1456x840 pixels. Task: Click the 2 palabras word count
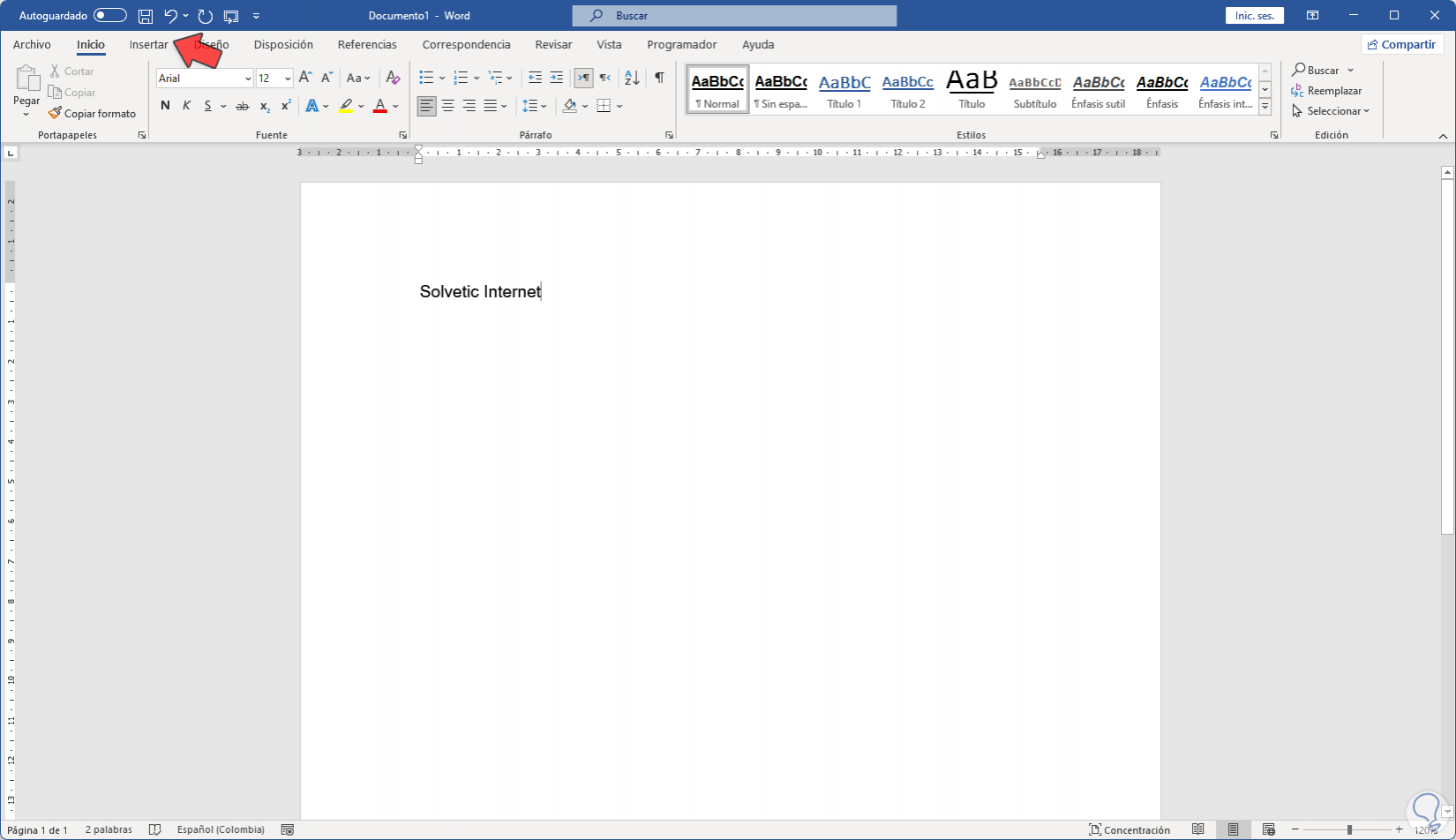coord(109,829)
